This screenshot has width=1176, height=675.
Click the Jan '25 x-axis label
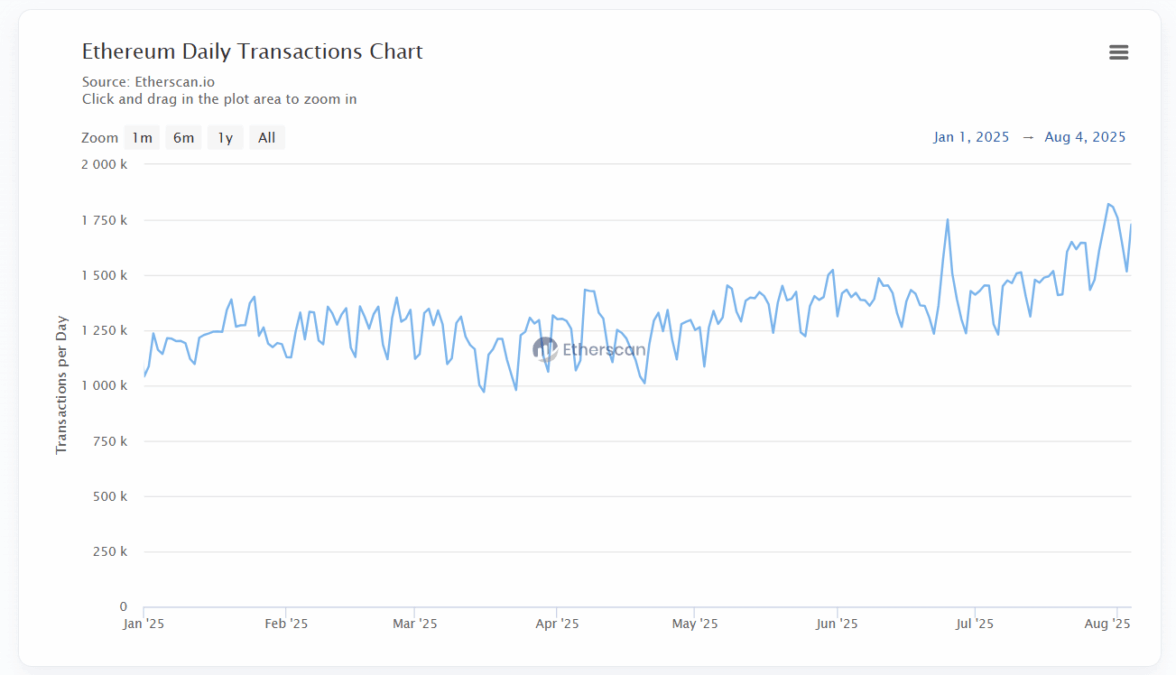pos(143,624)
